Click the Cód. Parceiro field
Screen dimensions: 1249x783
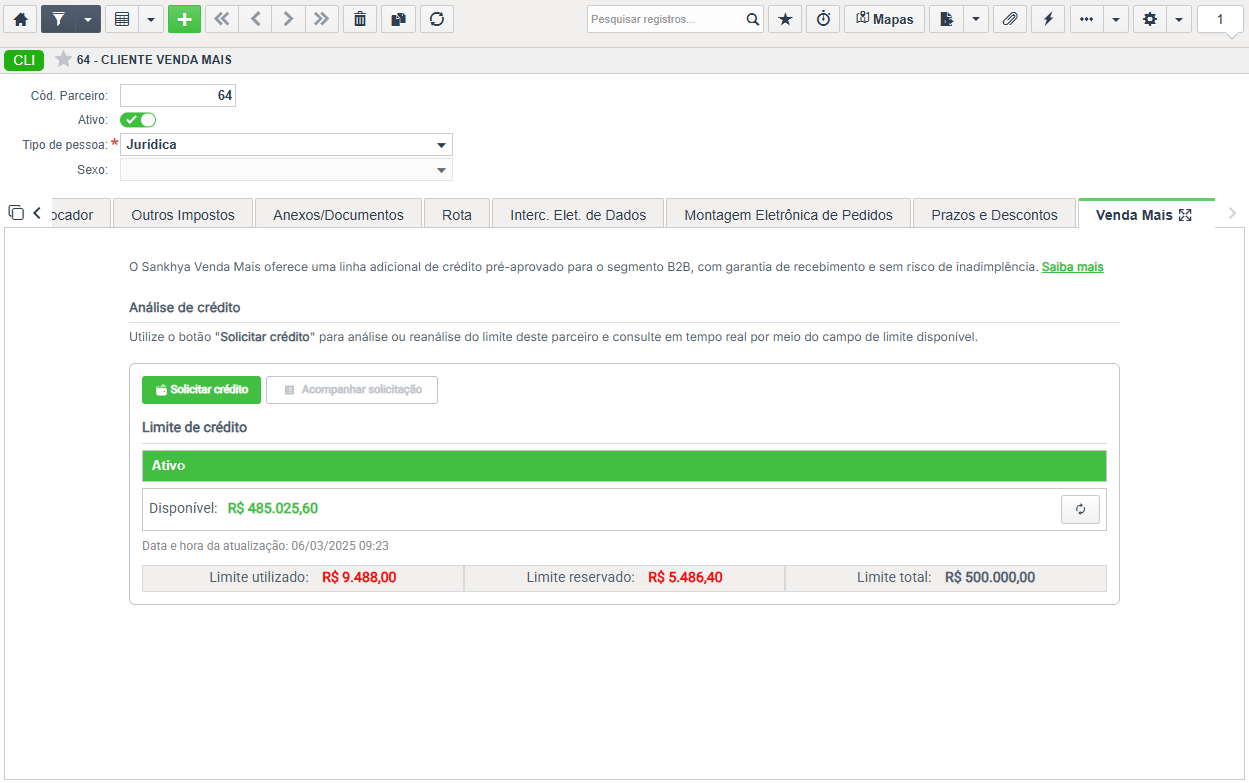178,96
